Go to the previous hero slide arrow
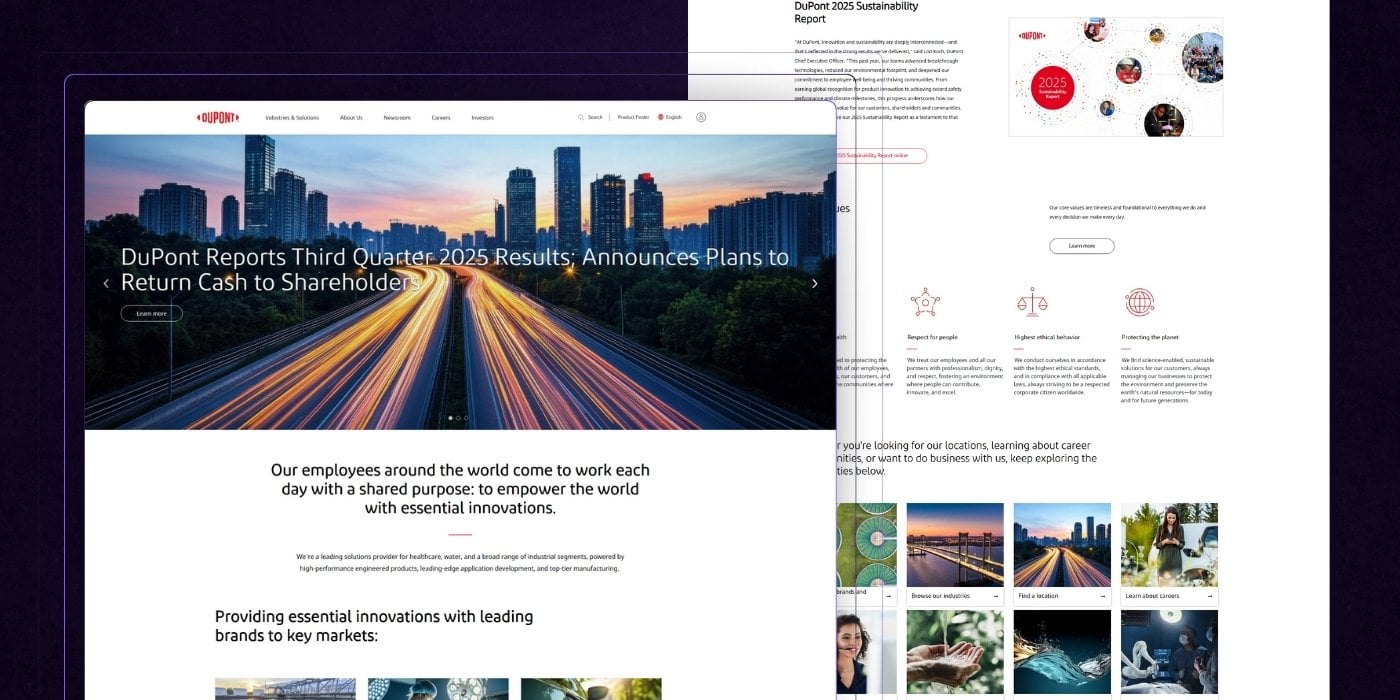The image size is (1400, 700). [106, 284]
